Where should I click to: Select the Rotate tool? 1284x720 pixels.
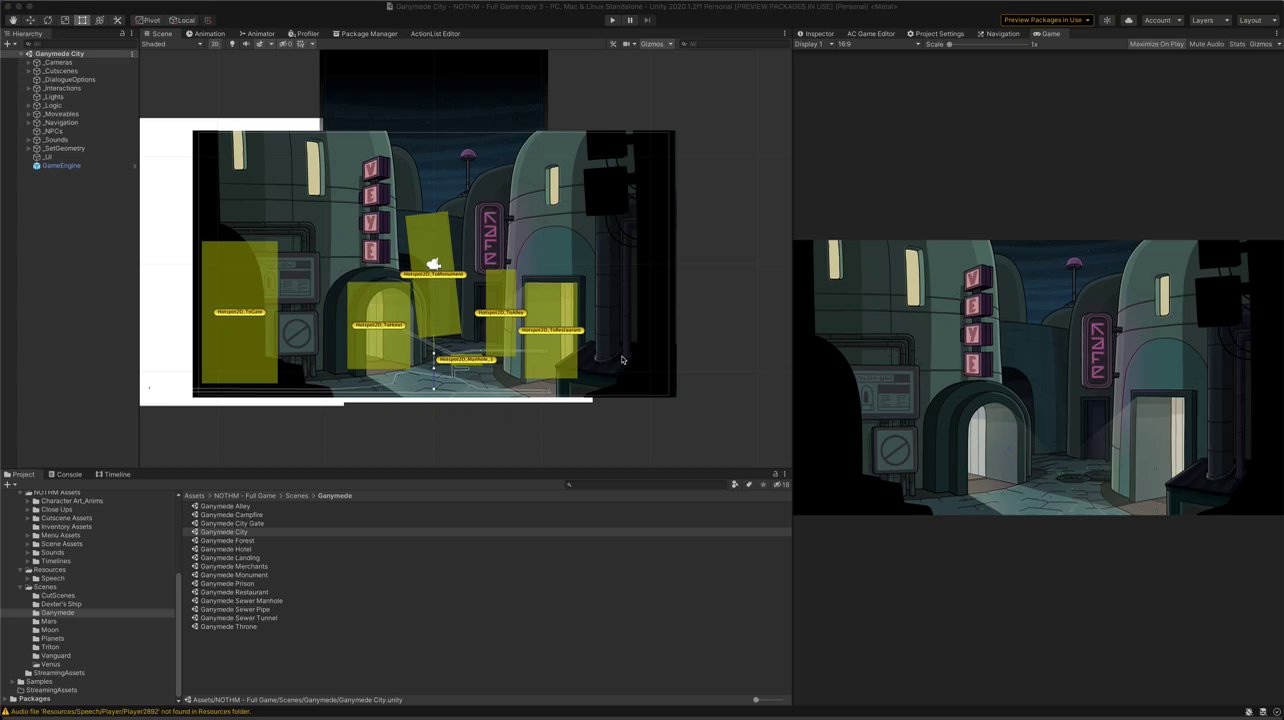click(x=47, y=20)
